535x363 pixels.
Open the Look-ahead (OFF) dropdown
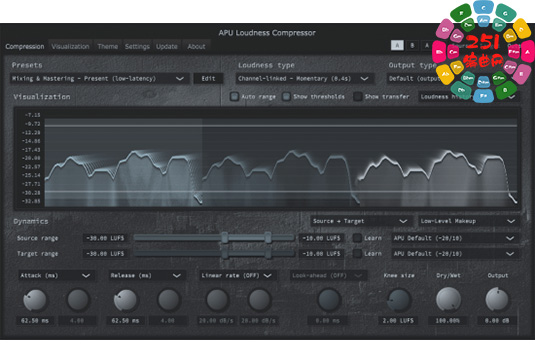click(328, 275)
